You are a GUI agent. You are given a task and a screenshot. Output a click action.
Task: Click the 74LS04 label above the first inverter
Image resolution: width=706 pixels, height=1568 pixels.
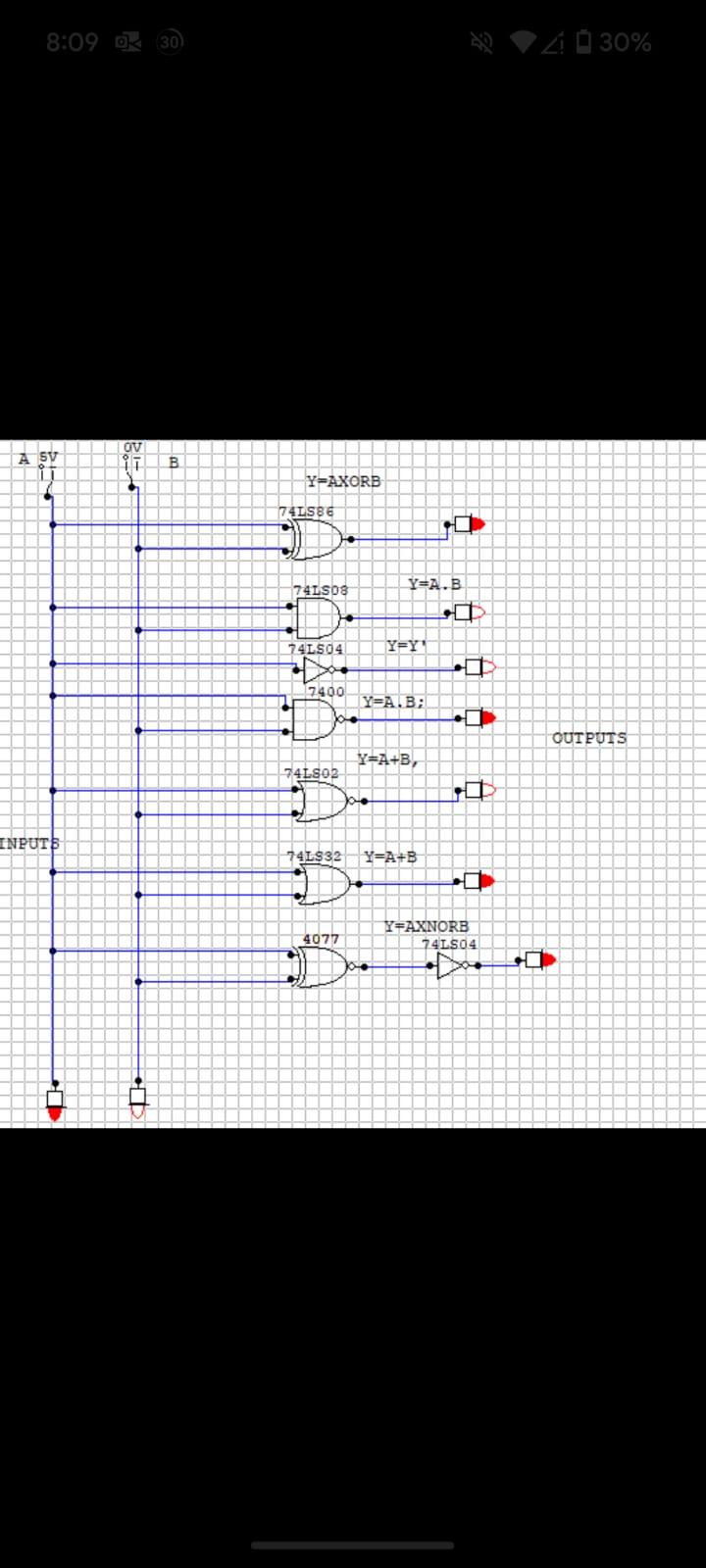[316, 649]
